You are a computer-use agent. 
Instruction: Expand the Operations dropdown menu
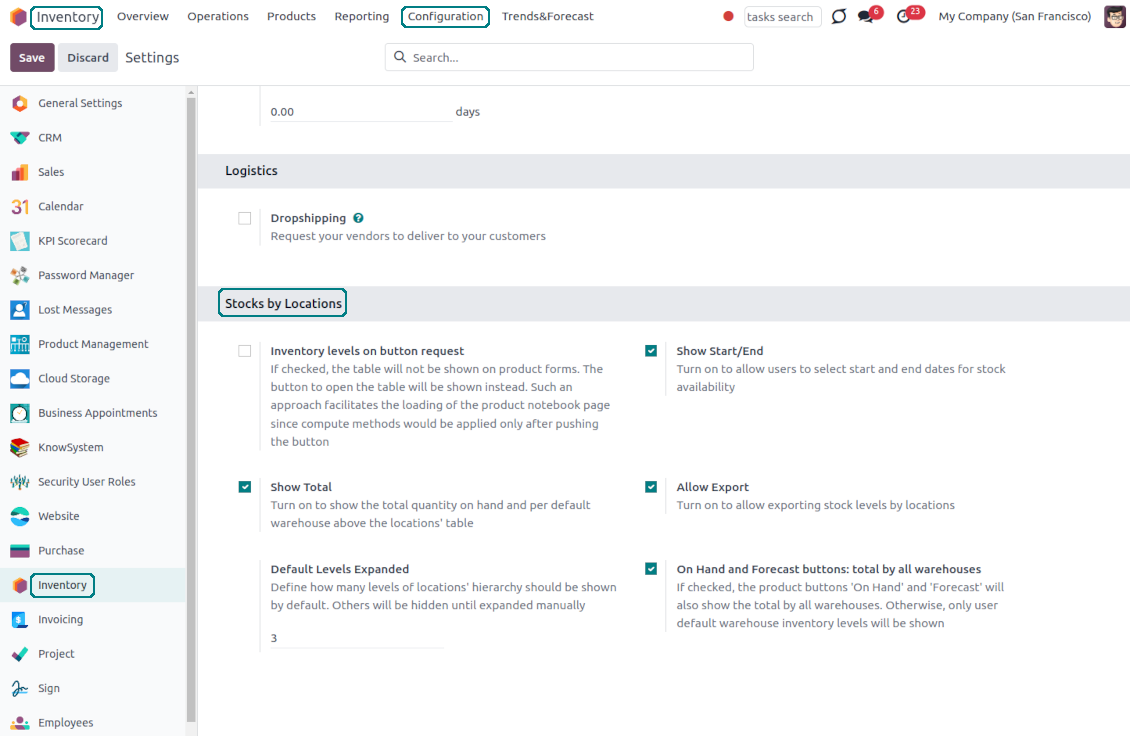218,17
